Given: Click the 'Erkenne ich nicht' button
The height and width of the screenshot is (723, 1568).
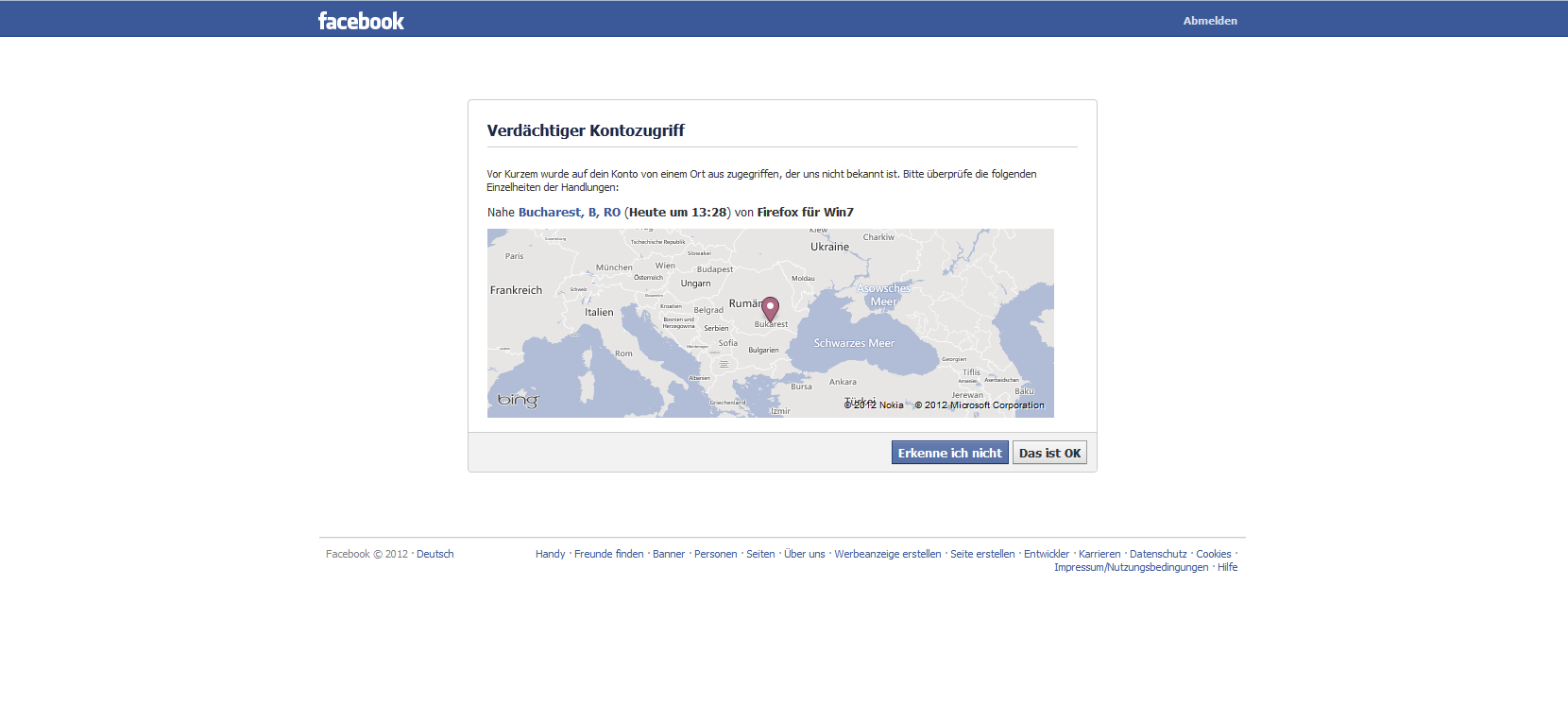Looking at the screenshot, I should (x=949, y=453).
